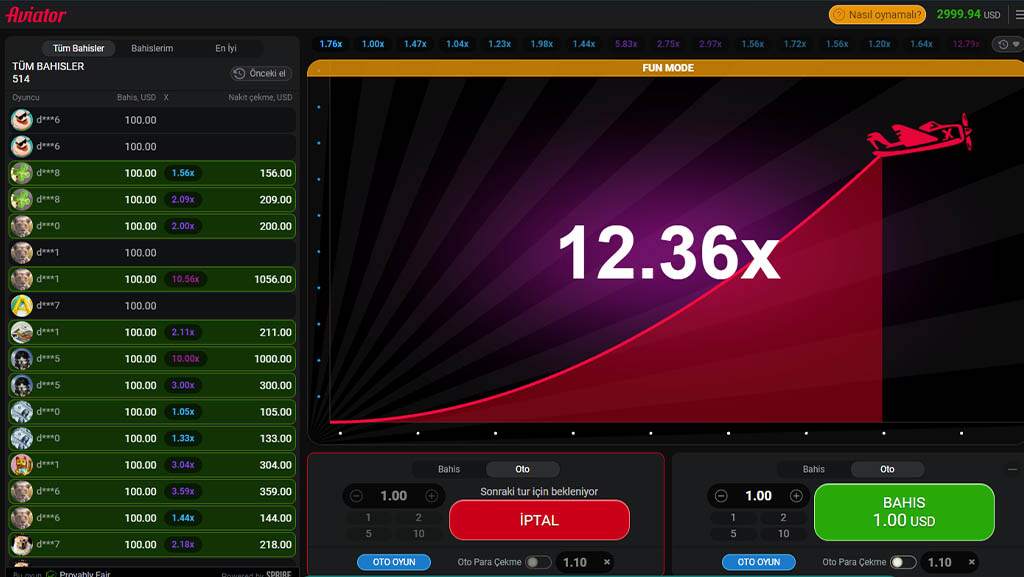
Task: Open the hamburger menu at top right
Action: click(x=1018, y=15)
